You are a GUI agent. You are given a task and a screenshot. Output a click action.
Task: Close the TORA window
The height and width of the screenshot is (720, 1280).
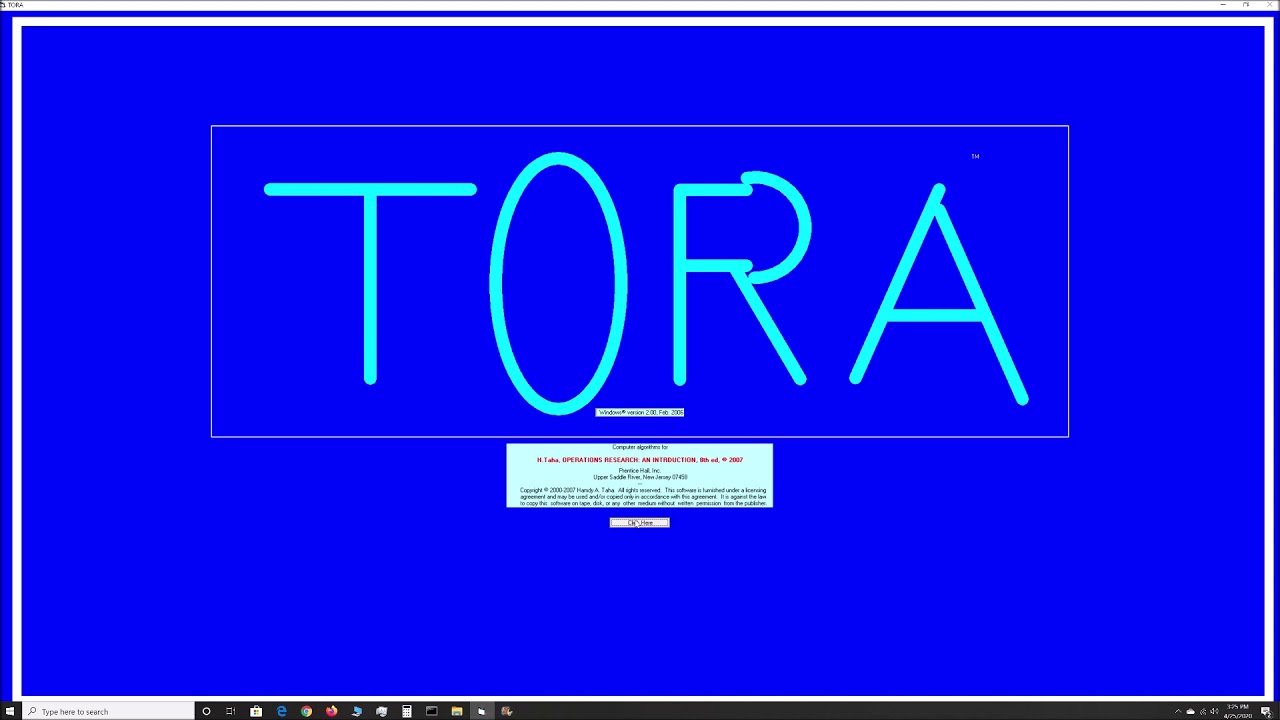tap(1269, 4)
